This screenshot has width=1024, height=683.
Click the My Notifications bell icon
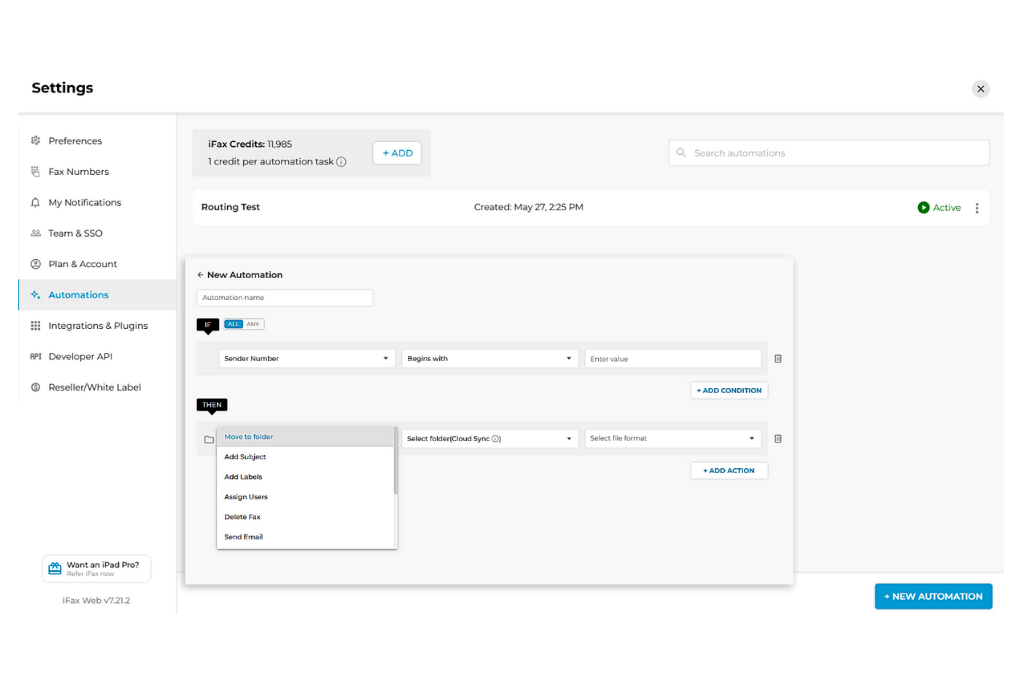tap(36, 202)
